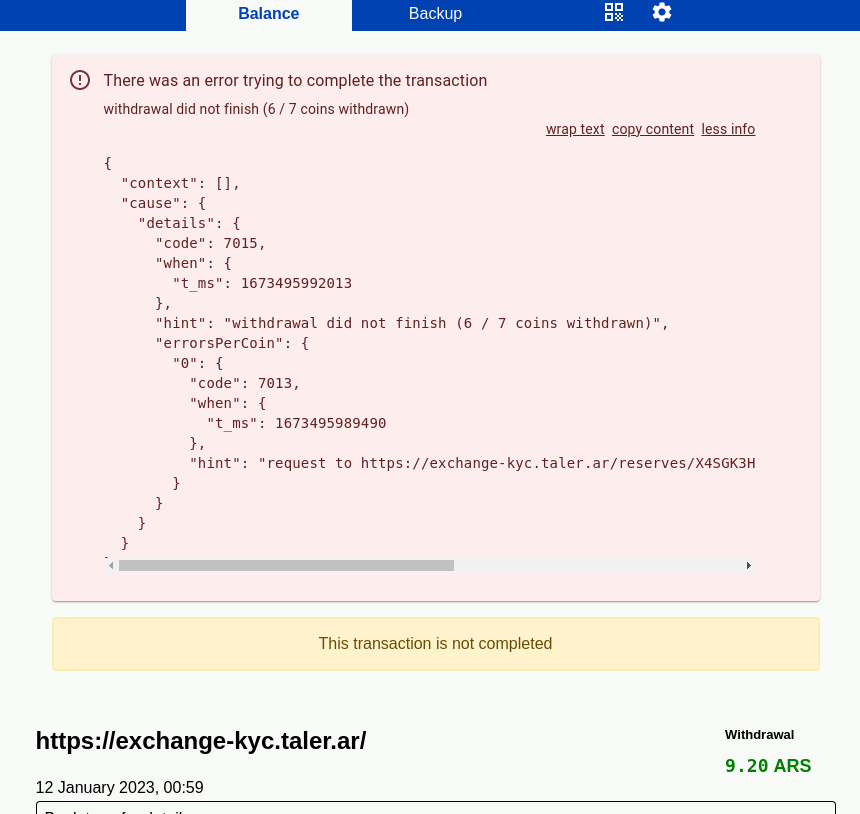Click the right arrow of the error scrollbar

749,566
